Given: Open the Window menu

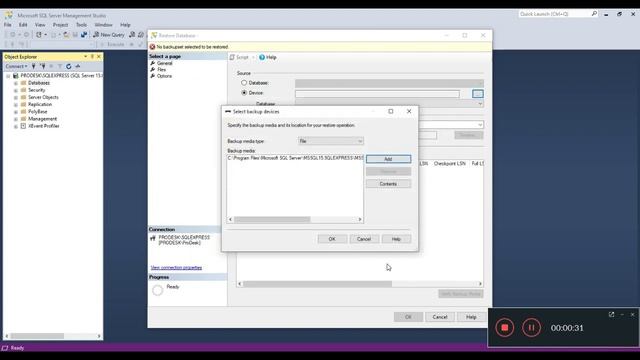Looking at the screenshot, I should tap(103, 25).
